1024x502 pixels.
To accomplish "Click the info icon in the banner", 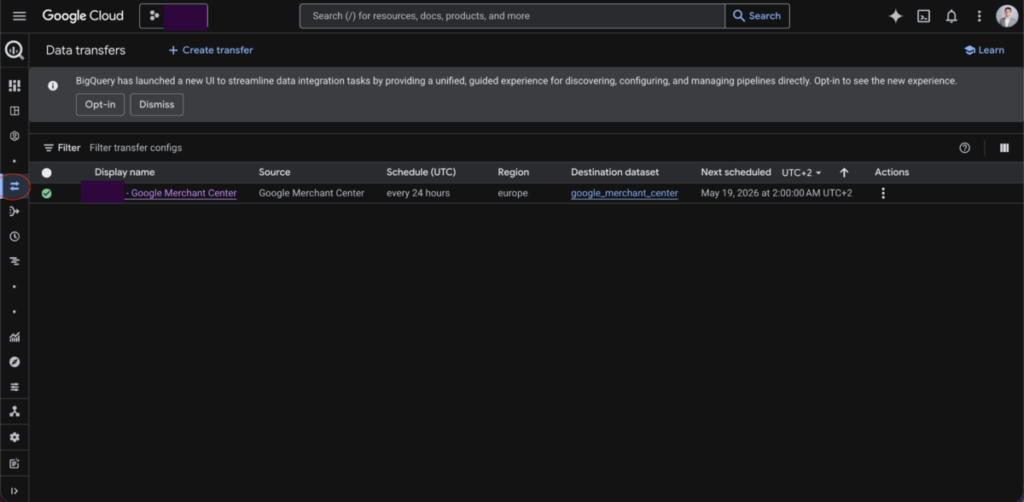I will (53, 86).
